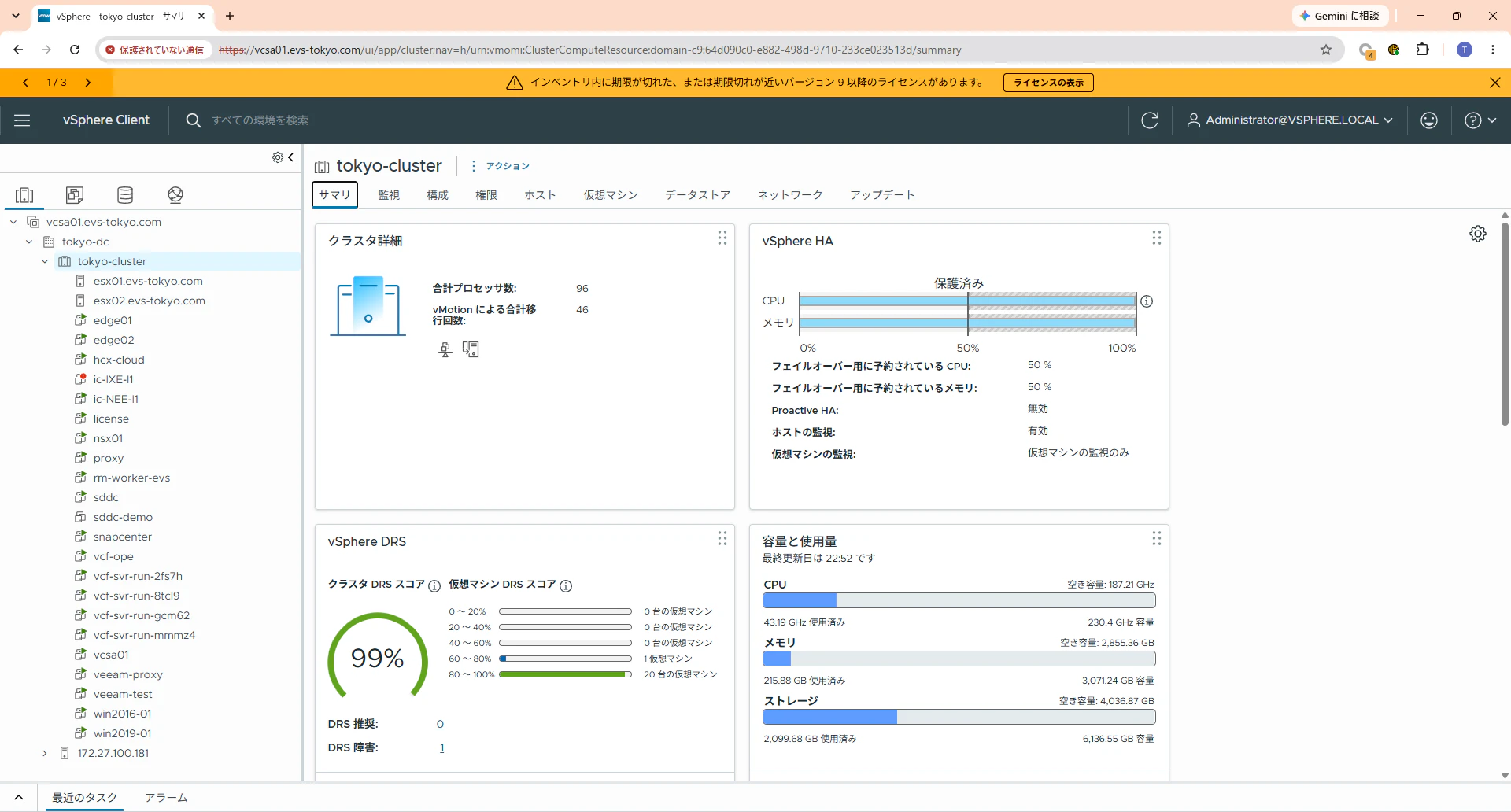Switch to VMs and Templates inventory view

coord(75,195)
